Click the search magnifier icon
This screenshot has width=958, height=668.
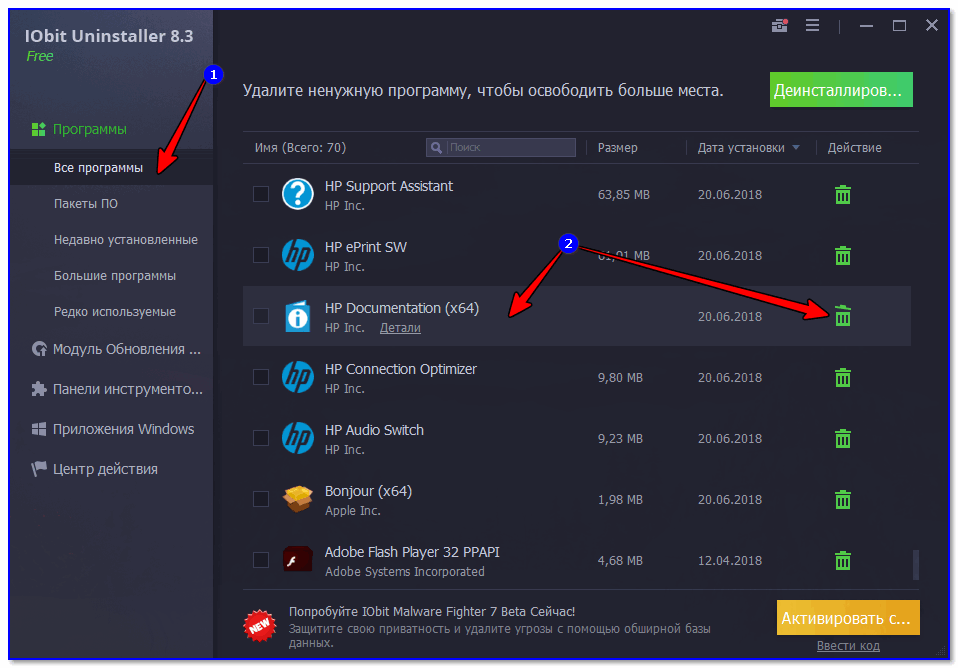click(x=436, y=147)
